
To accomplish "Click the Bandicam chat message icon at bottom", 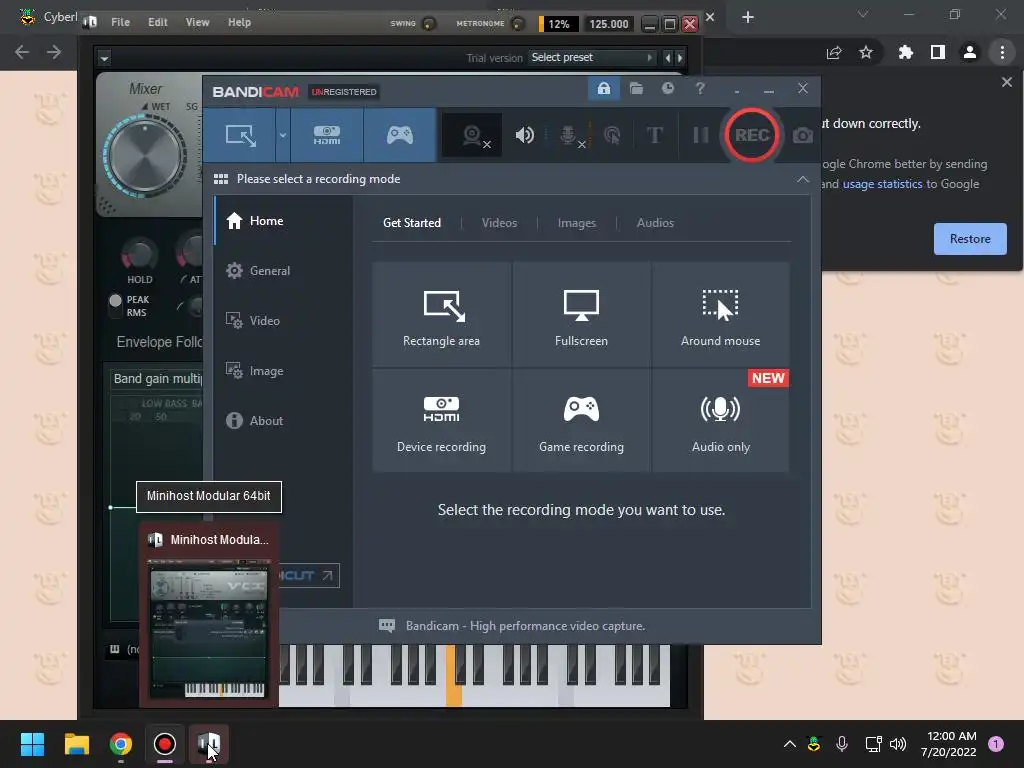I will pos(387,626).
